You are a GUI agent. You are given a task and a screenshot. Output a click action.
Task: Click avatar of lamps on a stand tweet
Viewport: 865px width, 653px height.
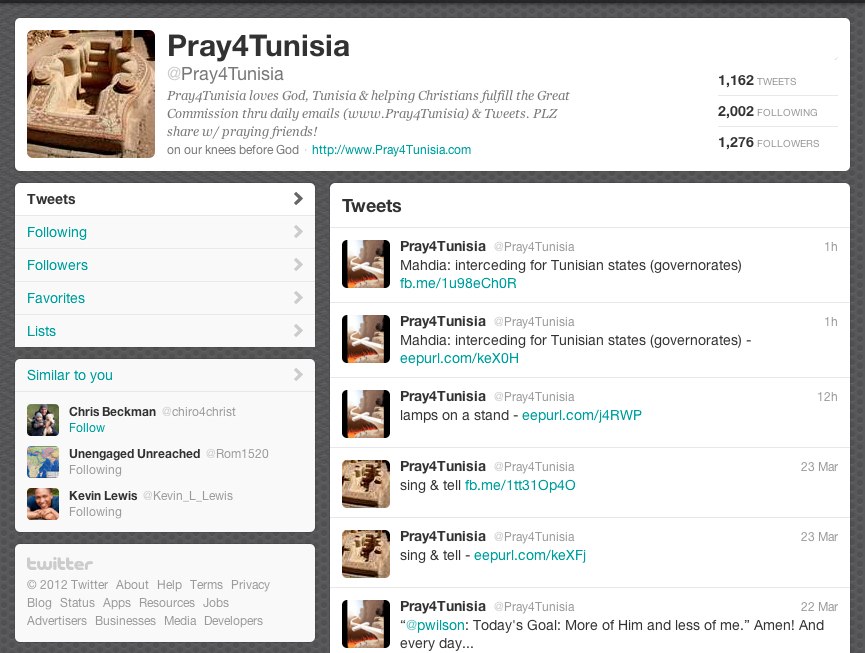tap(366, 414)
